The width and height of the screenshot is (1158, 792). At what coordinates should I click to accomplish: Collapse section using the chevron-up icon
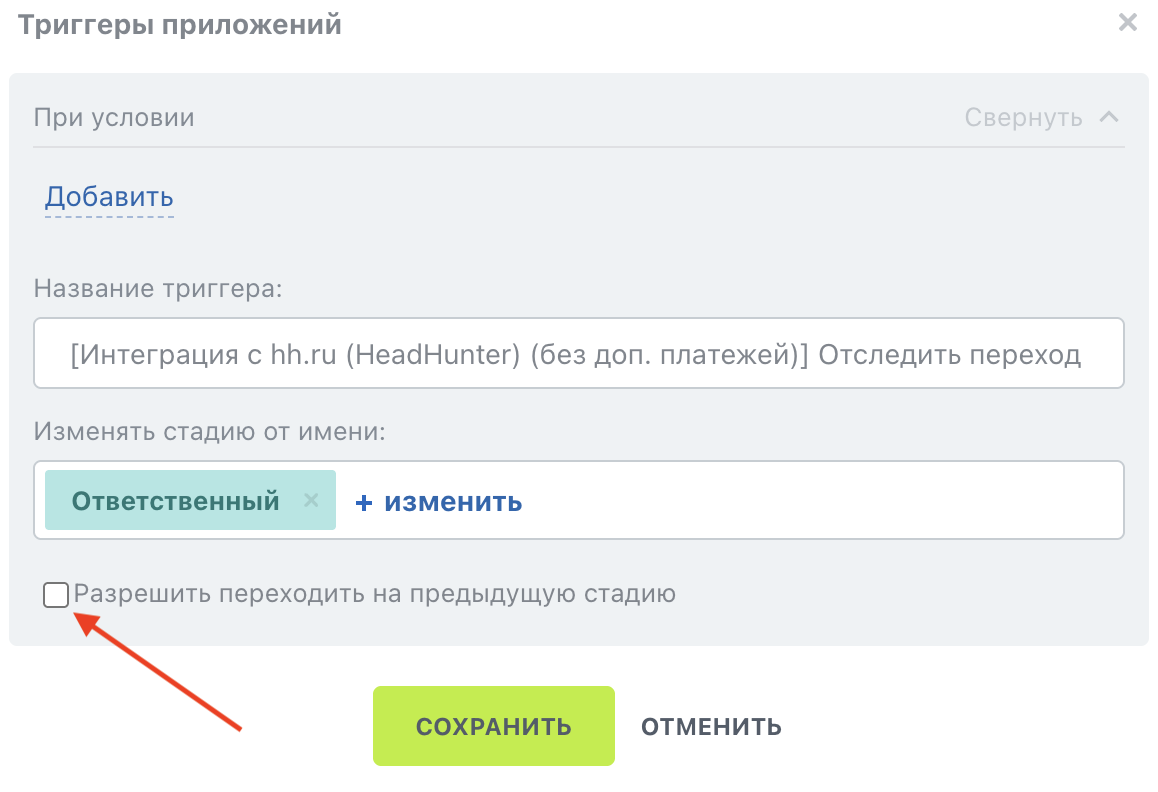pyautogui.click(x=1109, y=117)
